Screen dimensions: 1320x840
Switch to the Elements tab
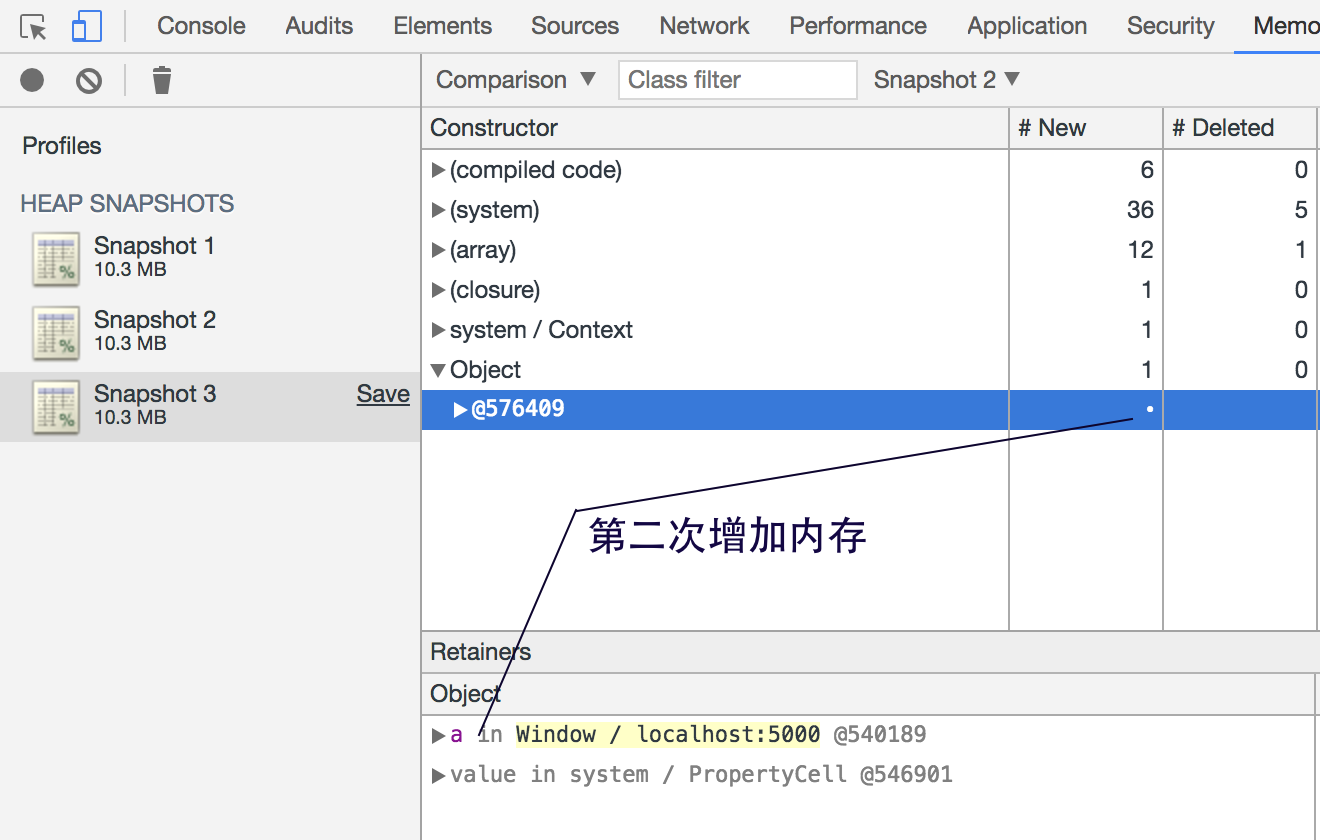(x=442, y=26)
